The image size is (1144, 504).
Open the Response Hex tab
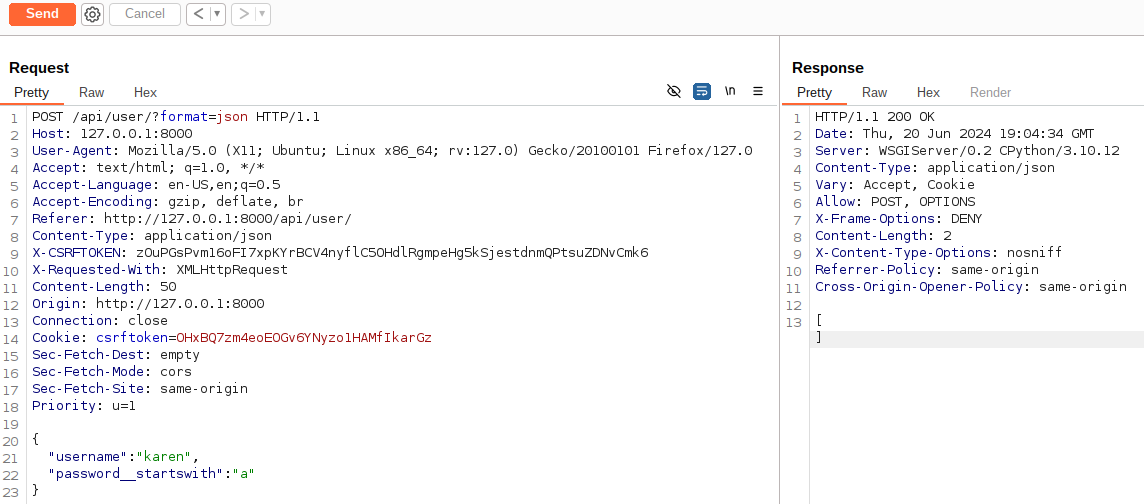(928, 93)
